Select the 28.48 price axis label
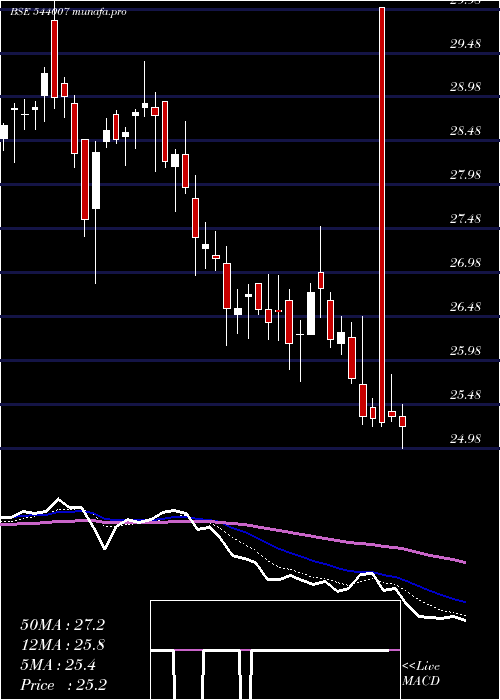 click(465, 131)
